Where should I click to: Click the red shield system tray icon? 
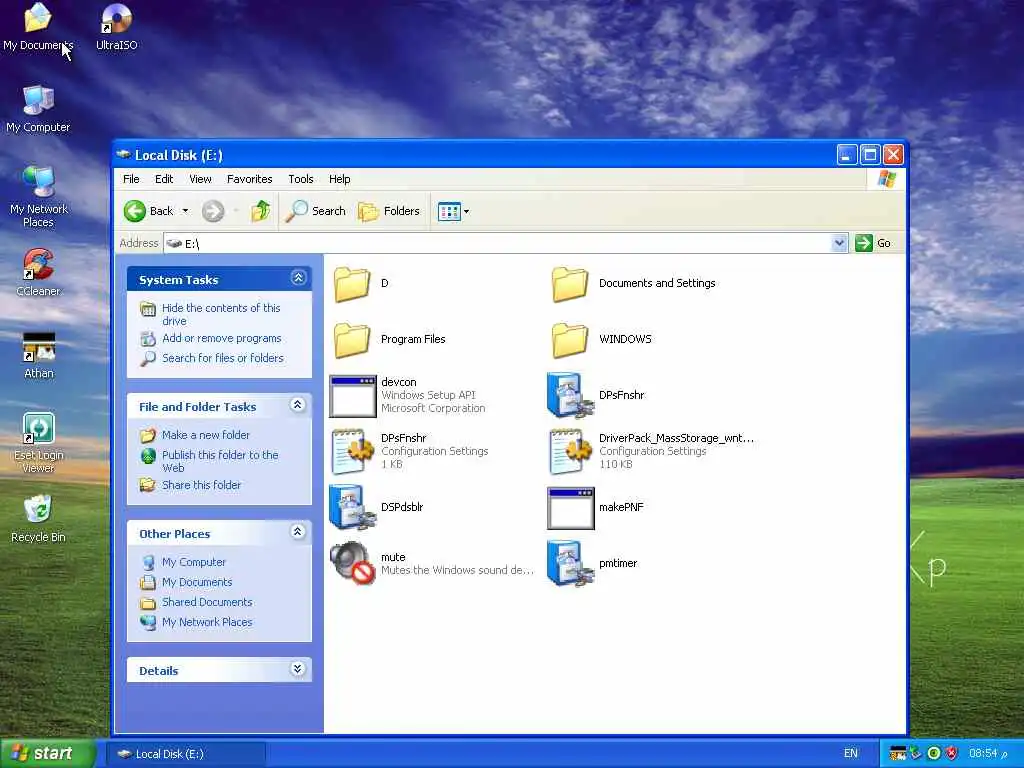[952, 754]
